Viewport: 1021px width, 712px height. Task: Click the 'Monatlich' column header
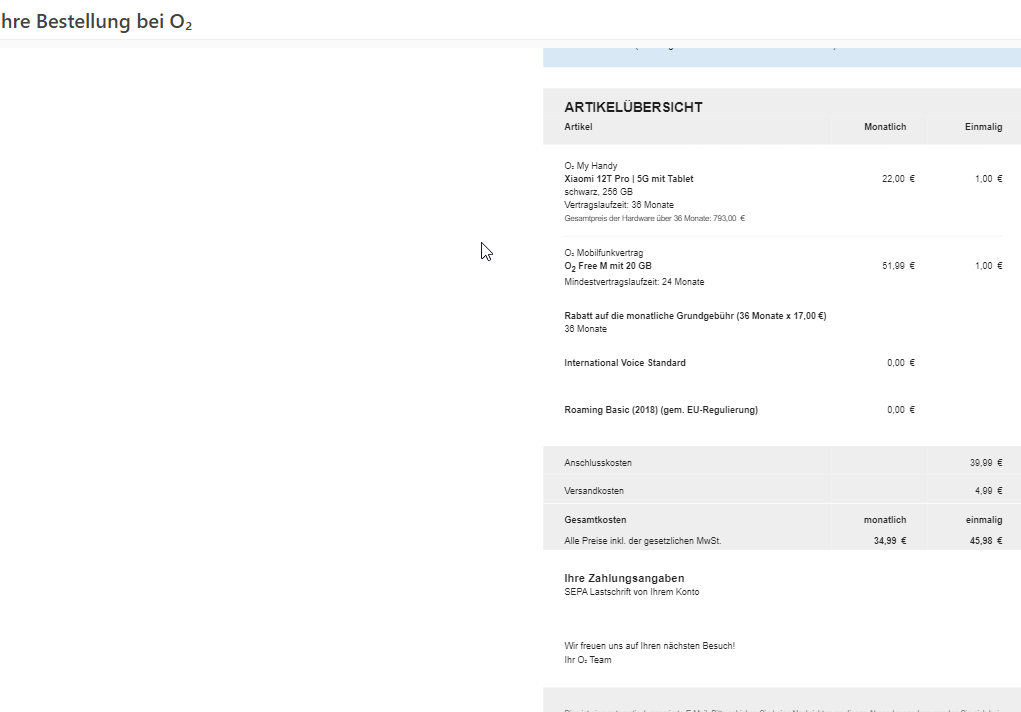coord(885,127)
